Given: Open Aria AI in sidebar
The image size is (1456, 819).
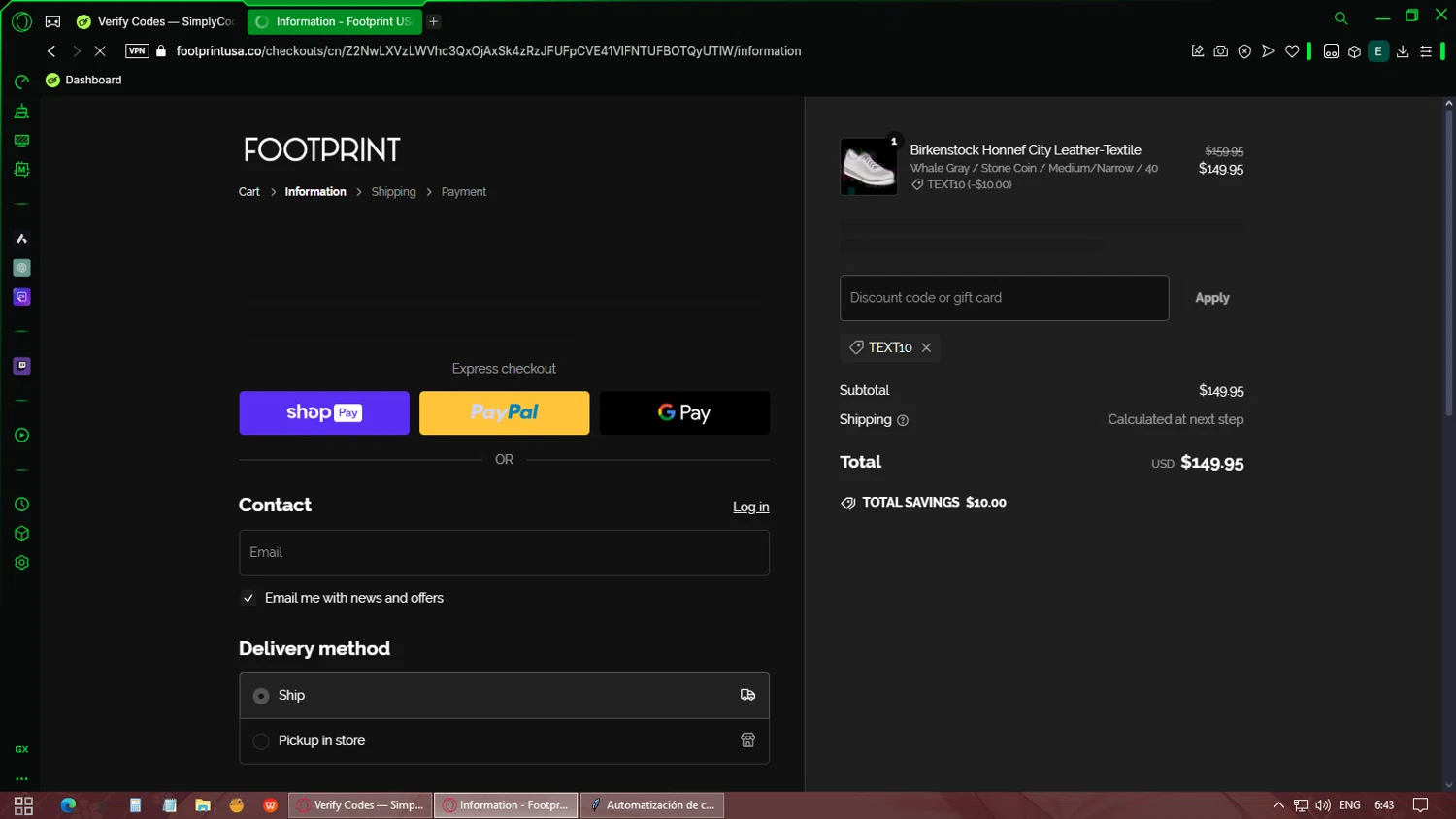Looking at the screenshot, I should tap(21, 239).
